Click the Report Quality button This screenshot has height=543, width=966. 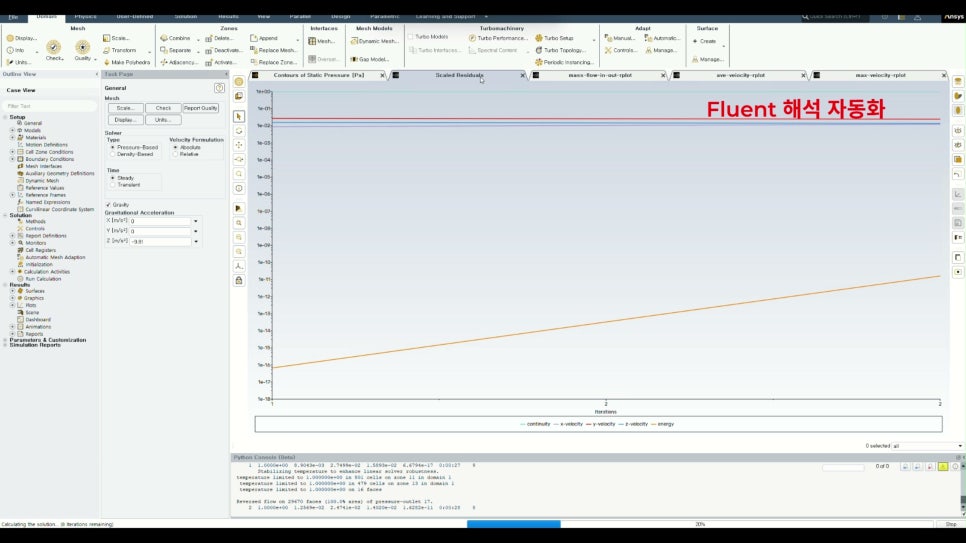coord(201,108)
